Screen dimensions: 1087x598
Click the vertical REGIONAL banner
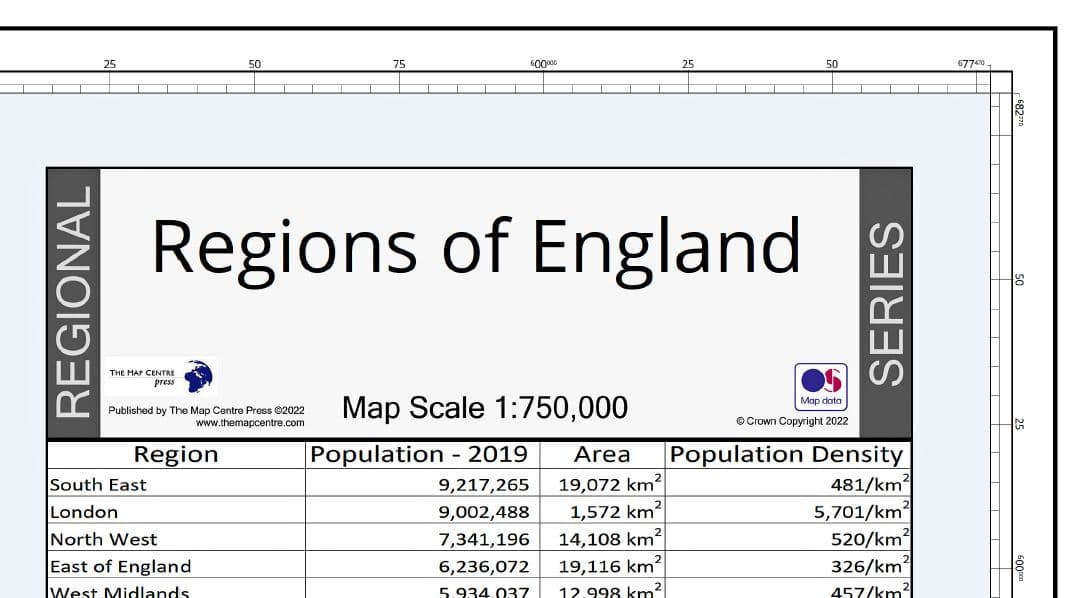tap(75, 303)
